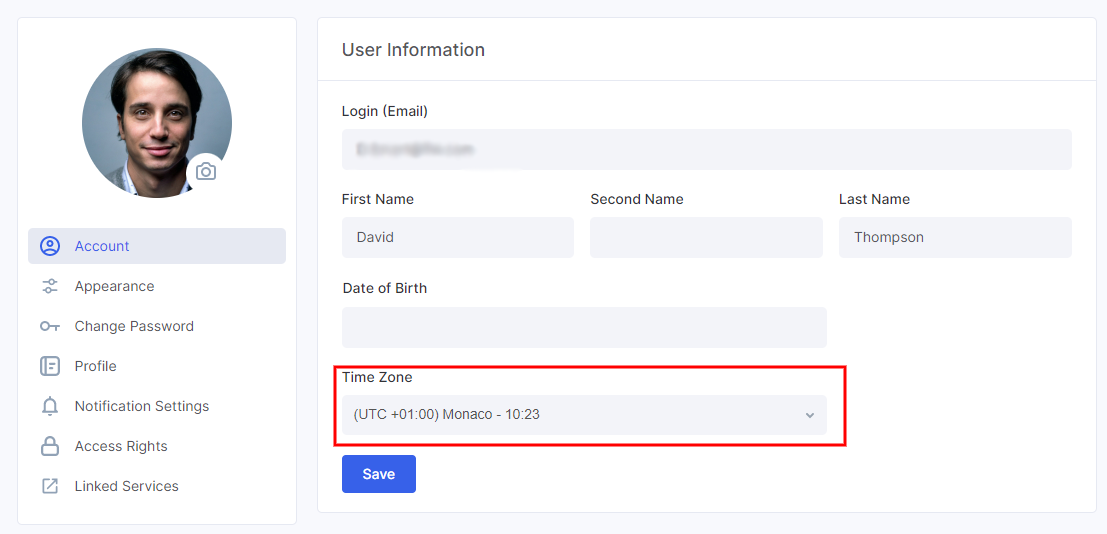Click the First Name label
The image size is (1107, 534).
[x=378, y=199]
